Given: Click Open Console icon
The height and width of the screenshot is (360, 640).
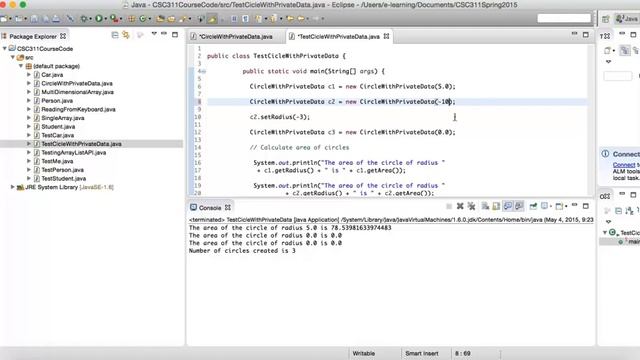Looking at the screenshot, I should pyautogui.click(x=559, y=207).
